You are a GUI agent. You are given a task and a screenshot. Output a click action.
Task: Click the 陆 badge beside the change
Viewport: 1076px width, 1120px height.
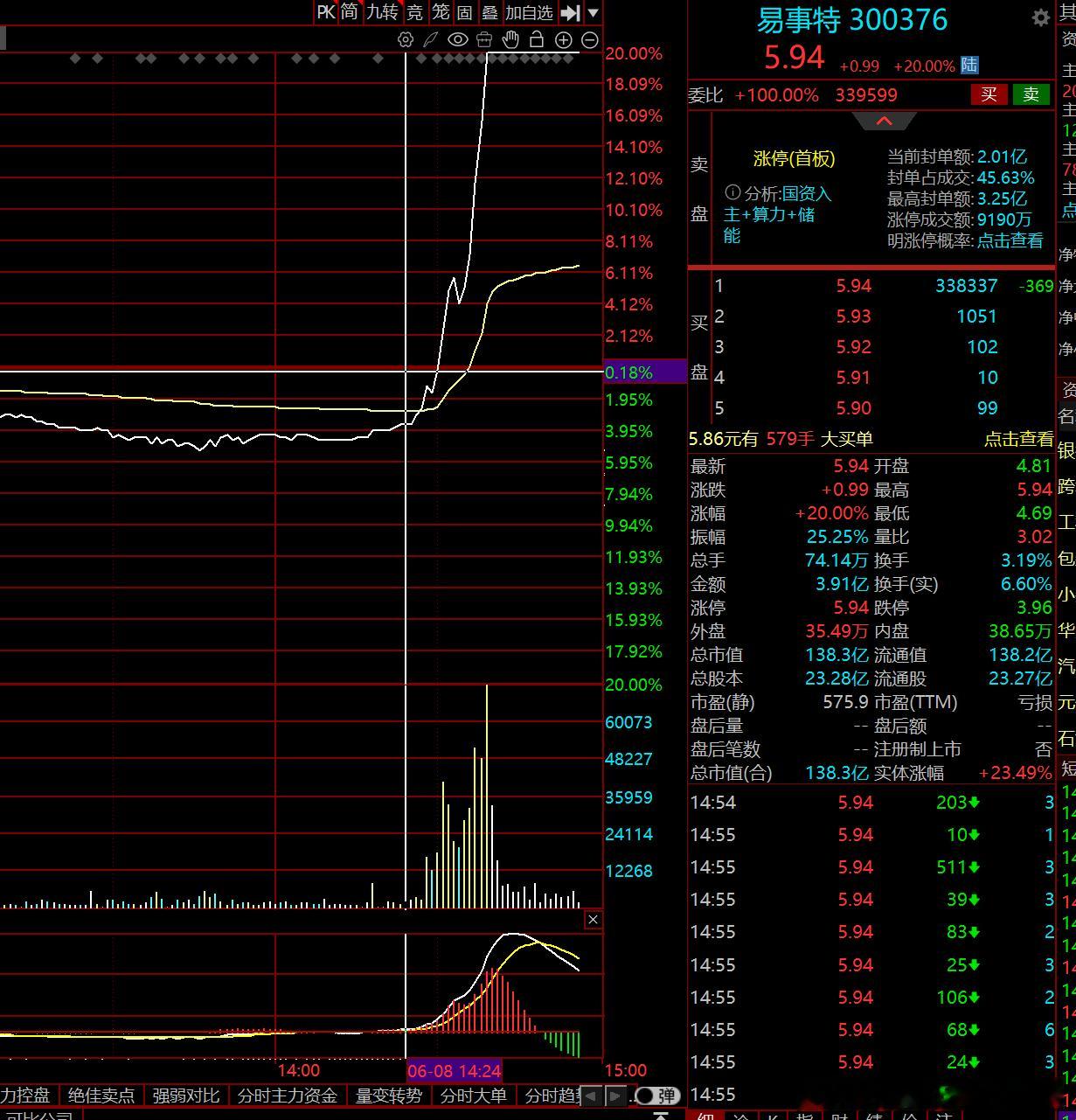(x=969, y=66)
